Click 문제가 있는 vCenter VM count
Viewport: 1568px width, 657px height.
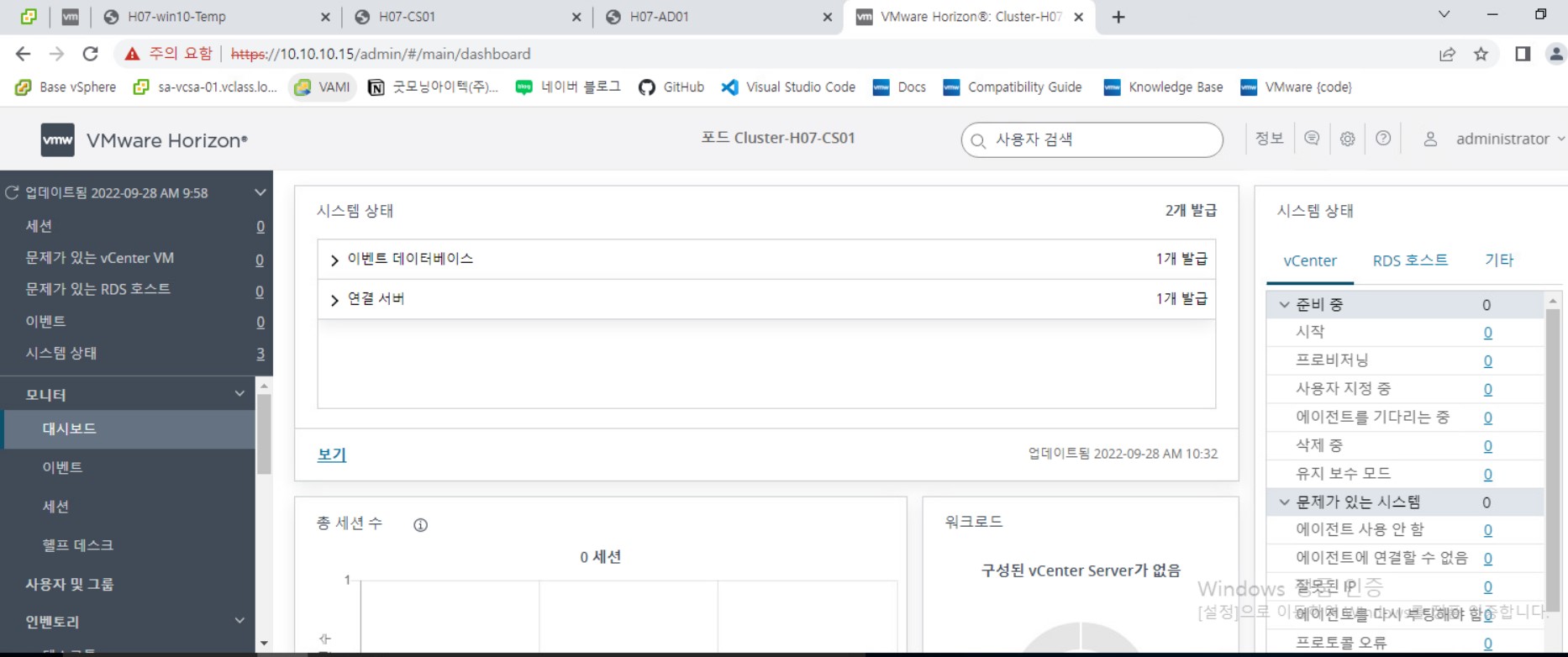tap(260, 260)
